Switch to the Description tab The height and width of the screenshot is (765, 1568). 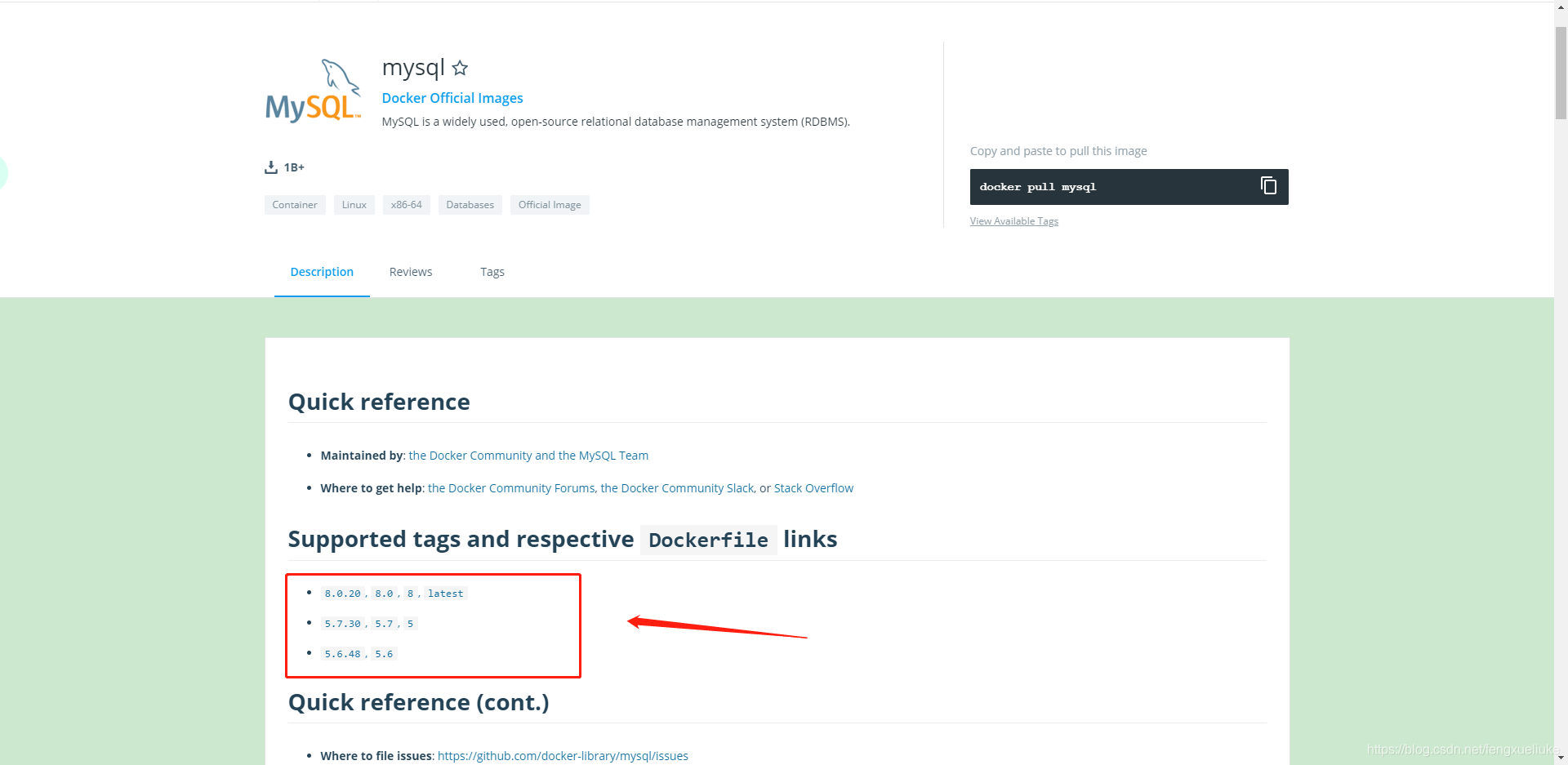click(x=322, y=272)
